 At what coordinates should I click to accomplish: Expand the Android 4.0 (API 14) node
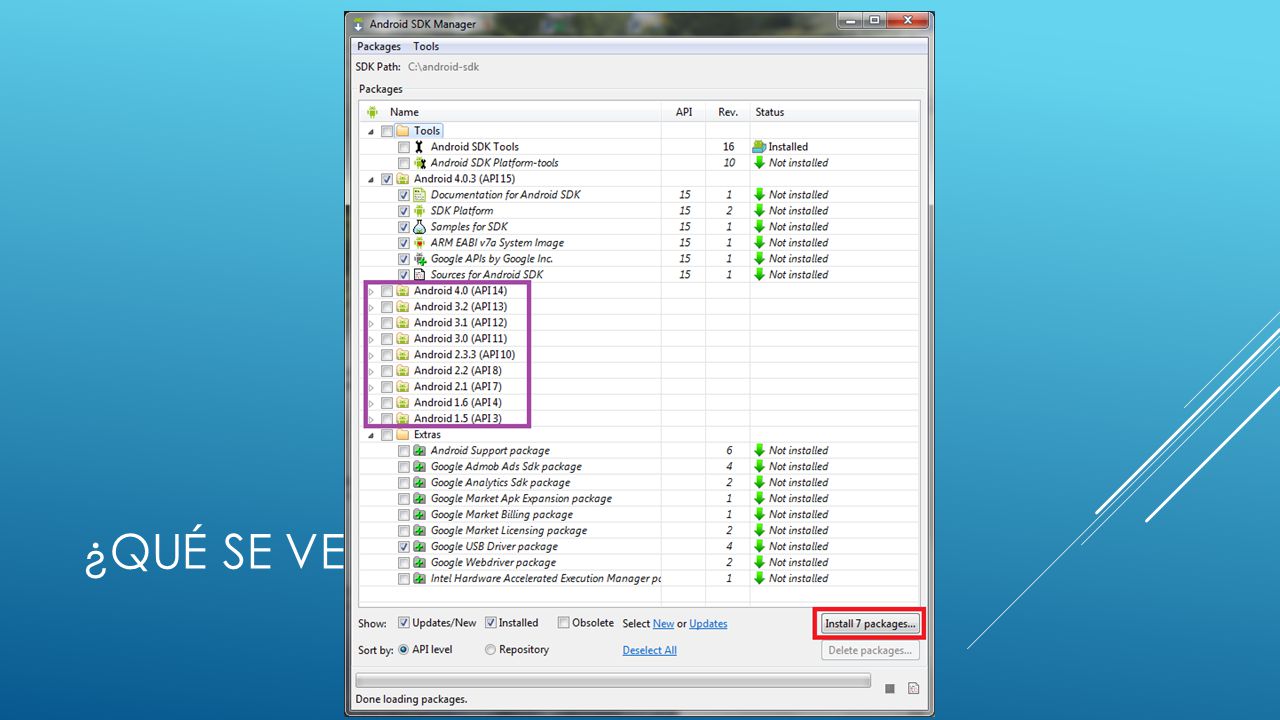pos(372,291)
